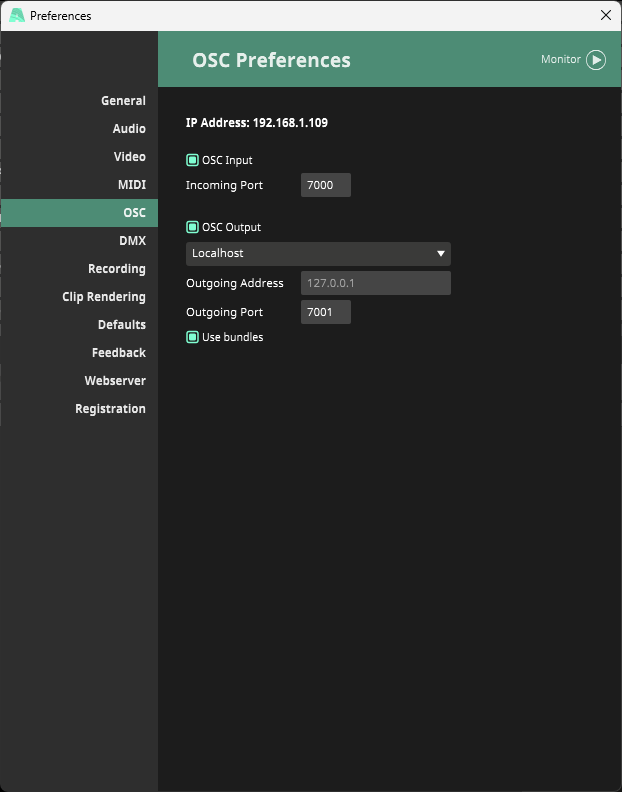Click the Resolume logo in title bar
The width and height of the screenshot is (622, 792).
coord(17,16)
